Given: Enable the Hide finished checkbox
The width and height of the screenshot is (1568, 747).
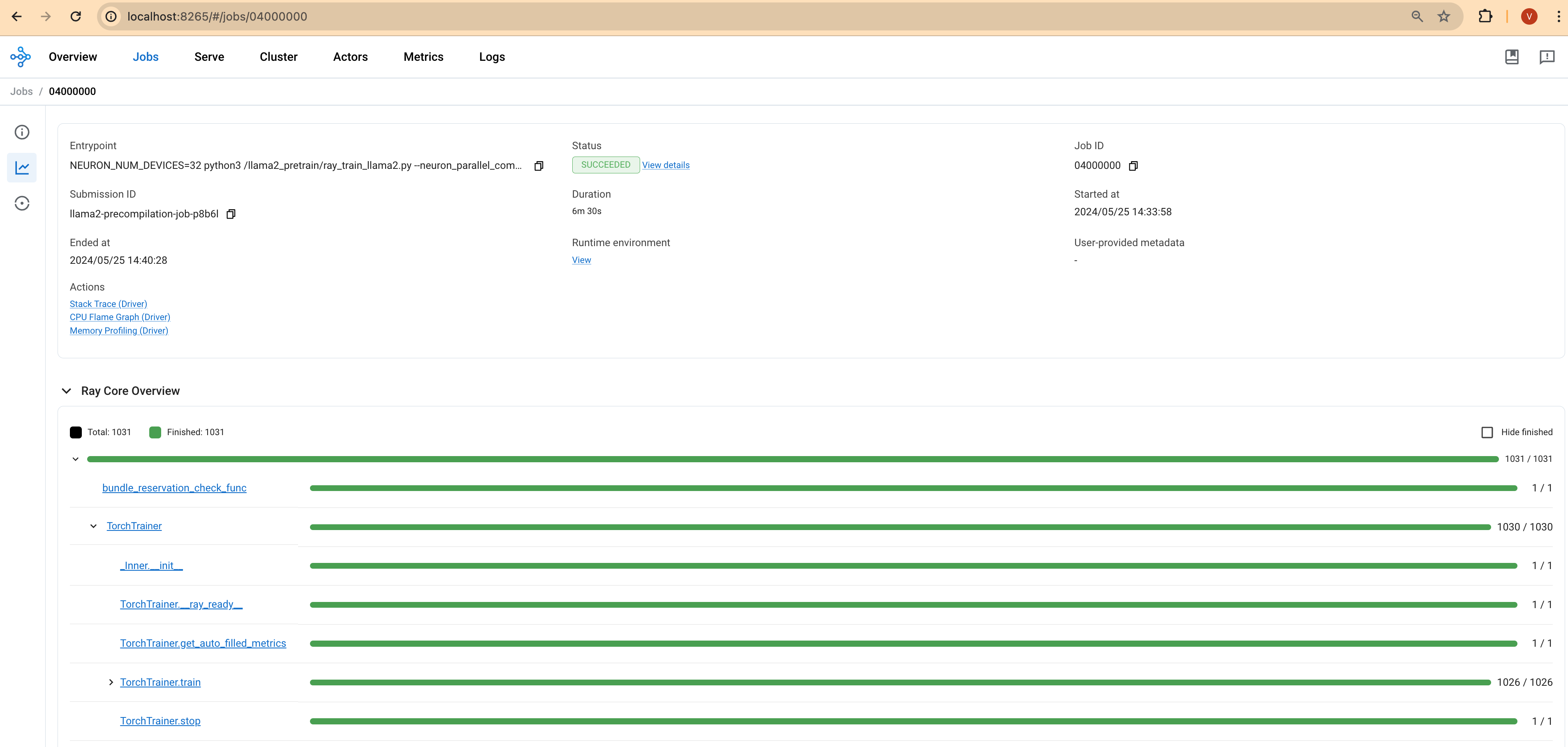Looking at the screenshot, I should click(1487, 432).
